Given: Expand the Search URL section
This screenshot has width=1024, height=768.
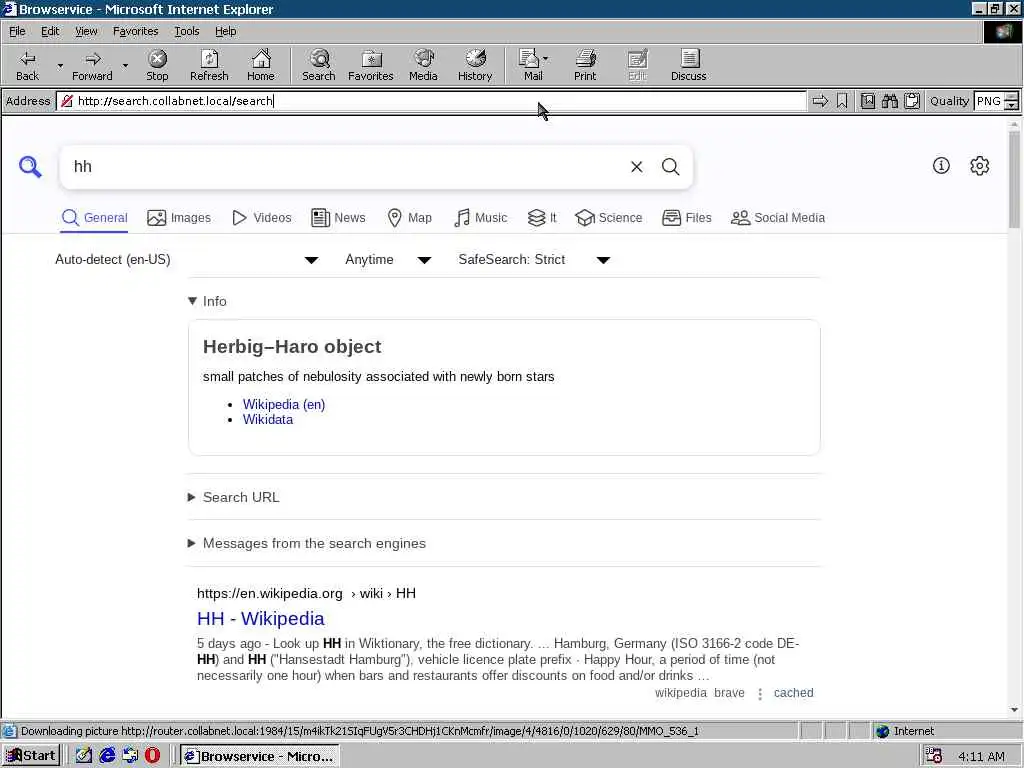Looking at the screenshot, I should [x=233, y=498].
